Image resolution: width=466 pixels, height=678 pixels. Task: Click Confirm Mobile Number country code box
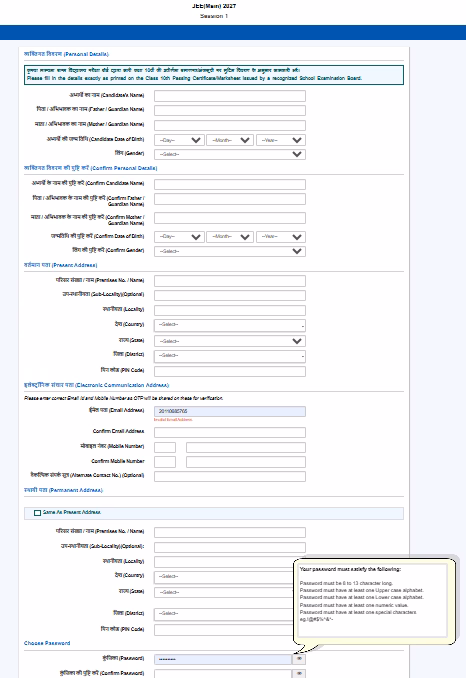pyautogui.click(x=165, y=462)
